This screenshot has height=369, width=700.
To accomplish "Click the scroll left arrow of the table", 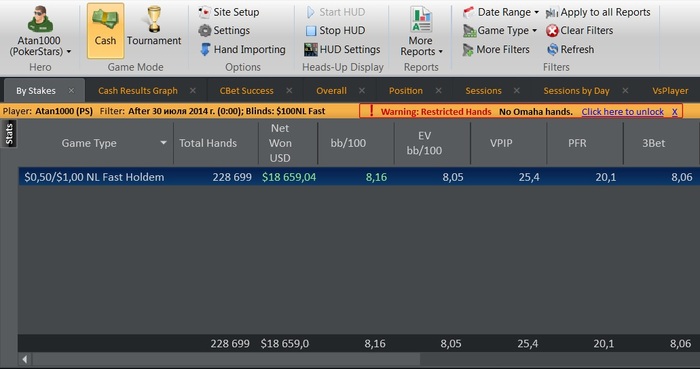I will (25, 359).
